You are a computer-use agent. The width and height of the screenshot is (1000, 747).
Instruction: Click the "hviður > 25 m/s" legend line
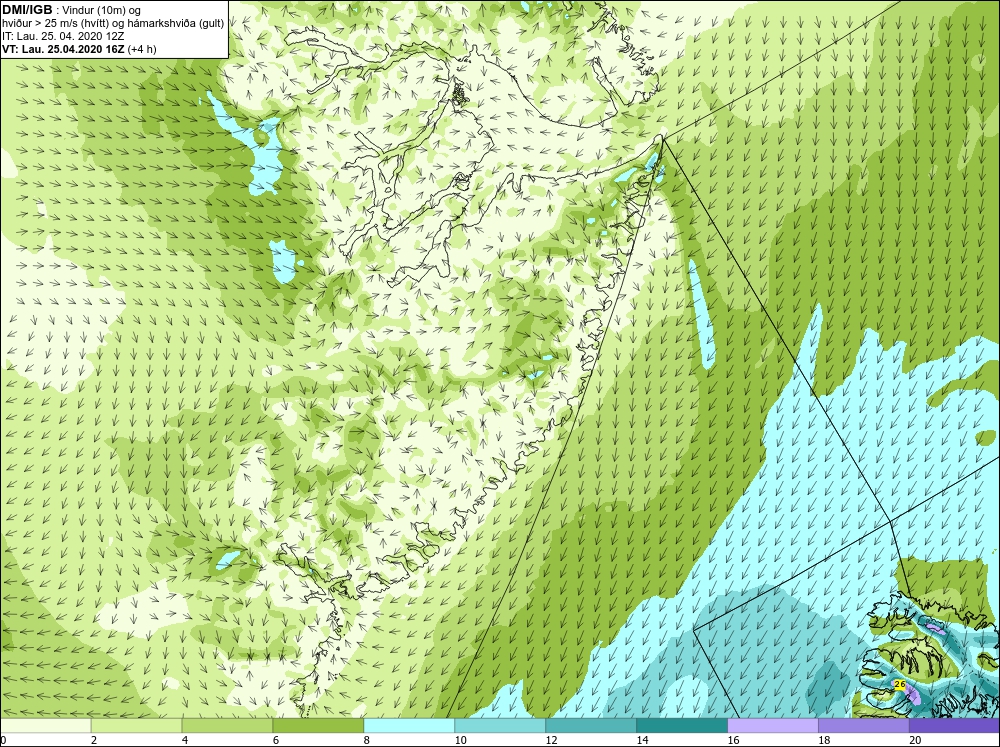(x=113, y=23)
